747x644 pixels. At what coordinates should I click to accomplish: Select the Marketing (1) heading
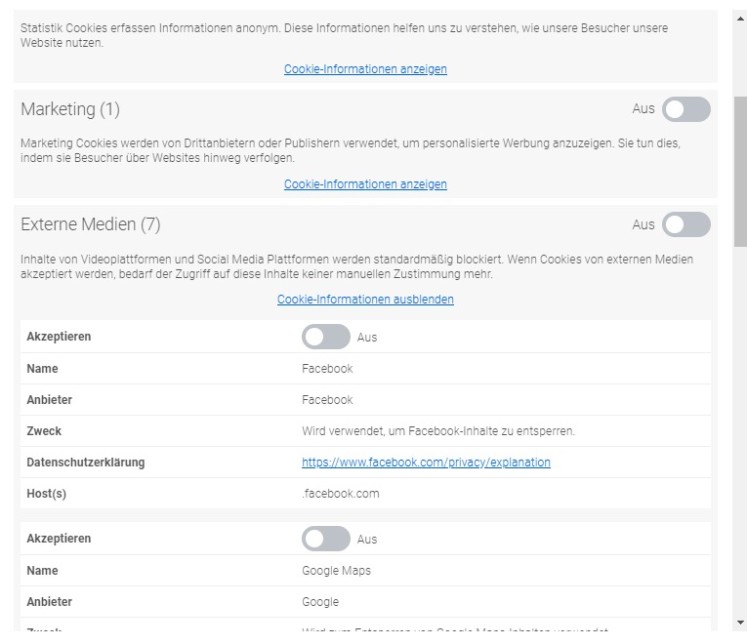[x=70, y=108]
